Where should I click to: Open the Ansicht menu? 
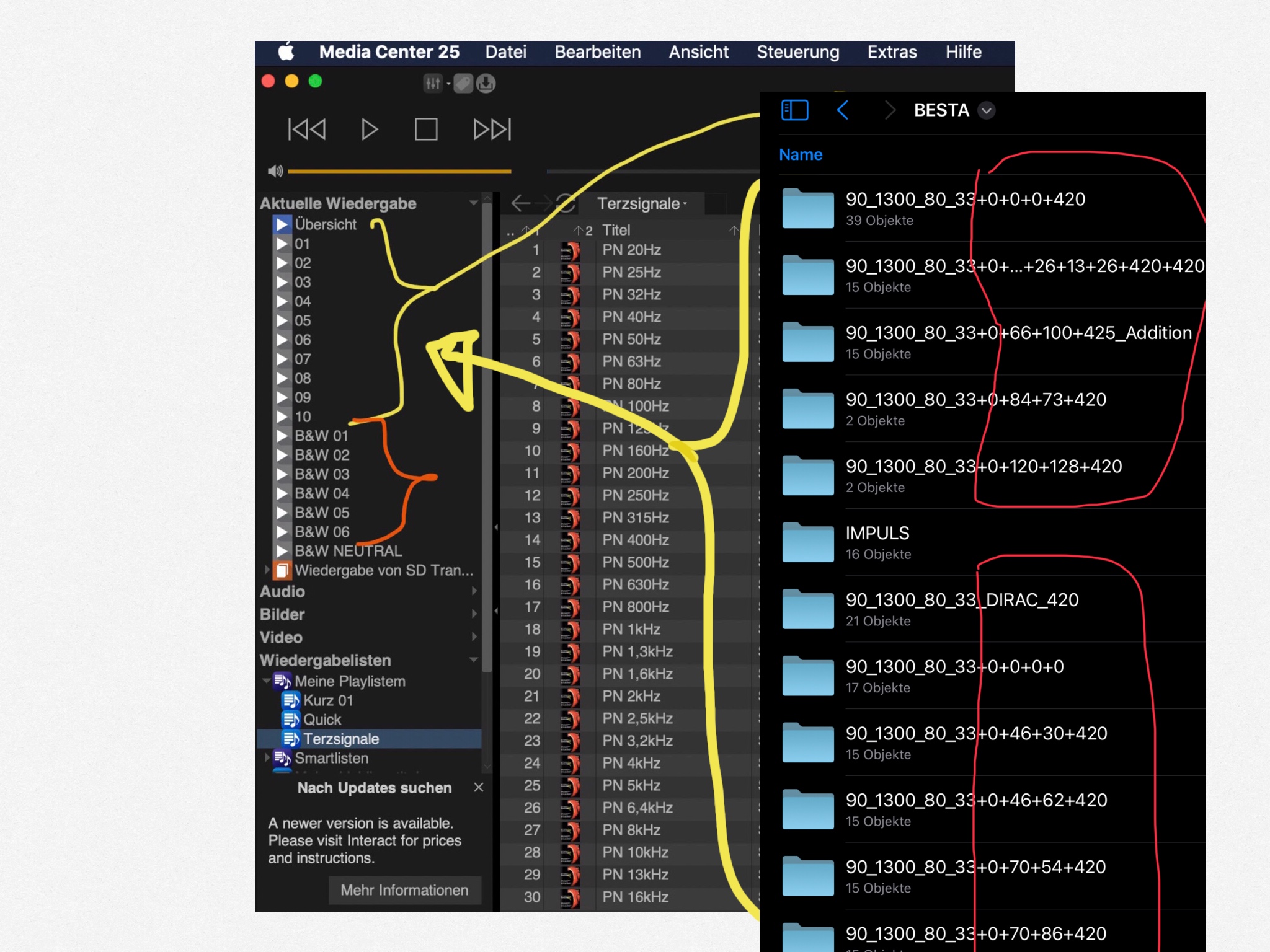click(x=698, y=52)
